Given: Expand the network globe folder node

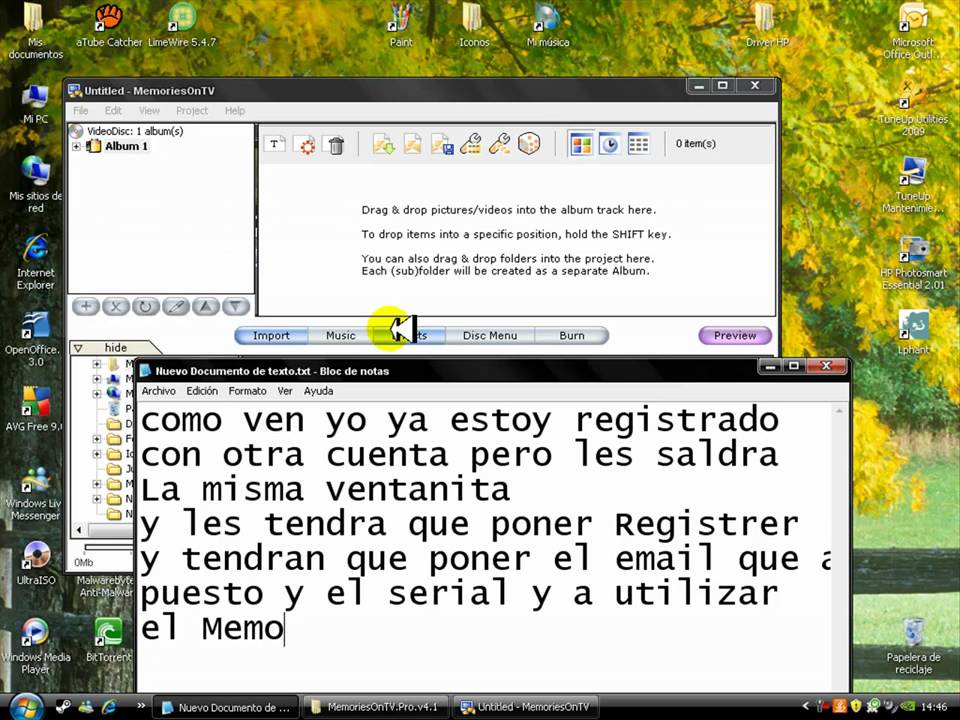Looking at the screenshot, I should pos(97,393).
